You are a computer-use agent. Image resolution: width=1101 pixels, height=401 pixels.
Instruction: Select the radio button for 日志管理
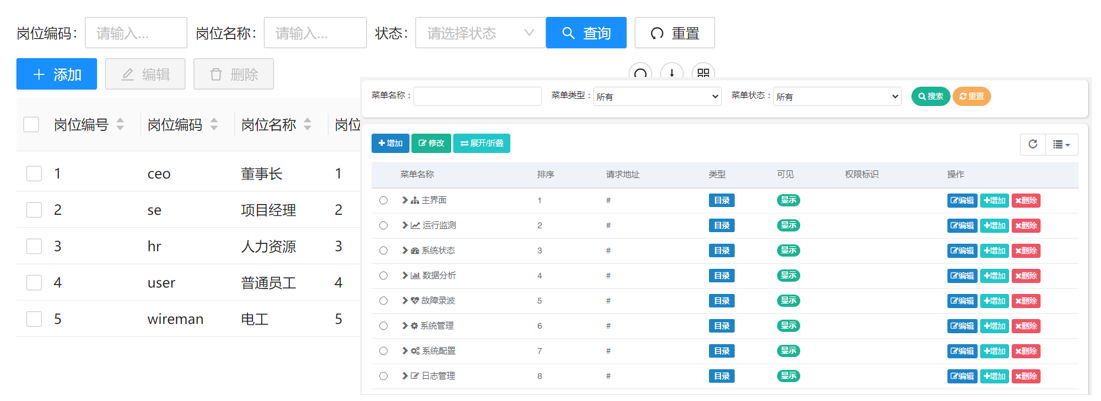point(383,377)
